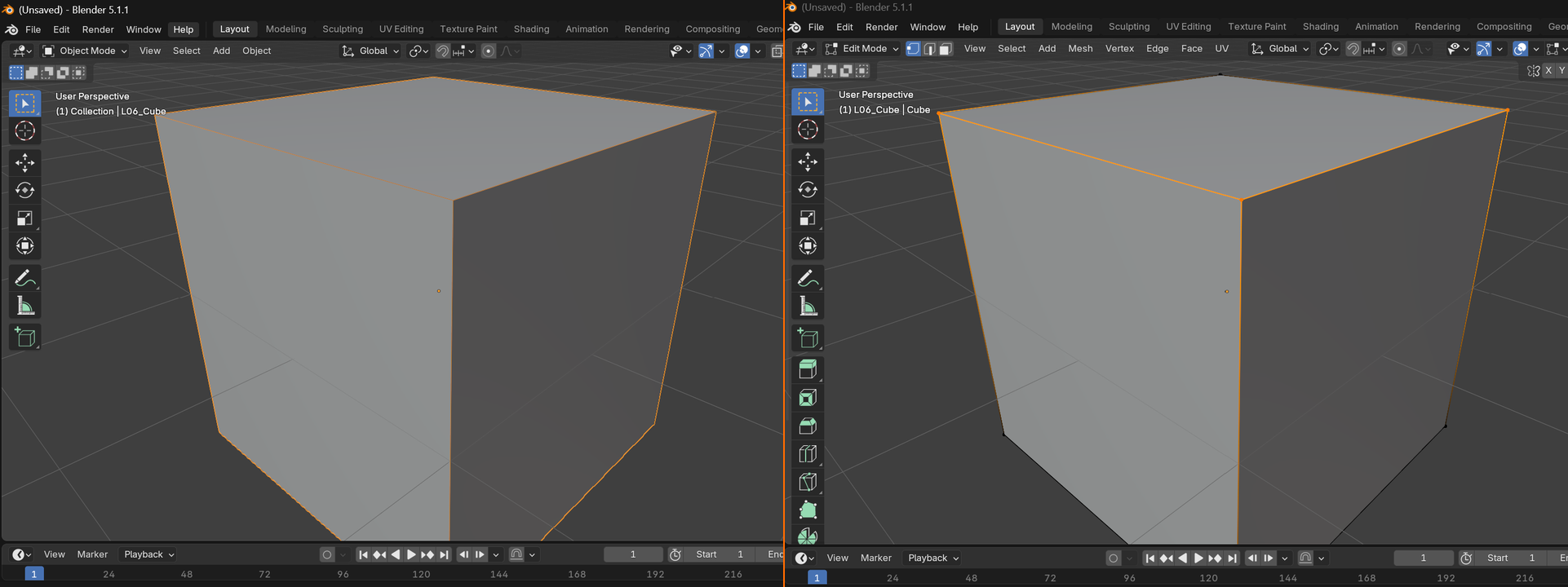Open the Edit Mode dropdown
Screen dimensions: 1568x587
click(x=862, y=49)
